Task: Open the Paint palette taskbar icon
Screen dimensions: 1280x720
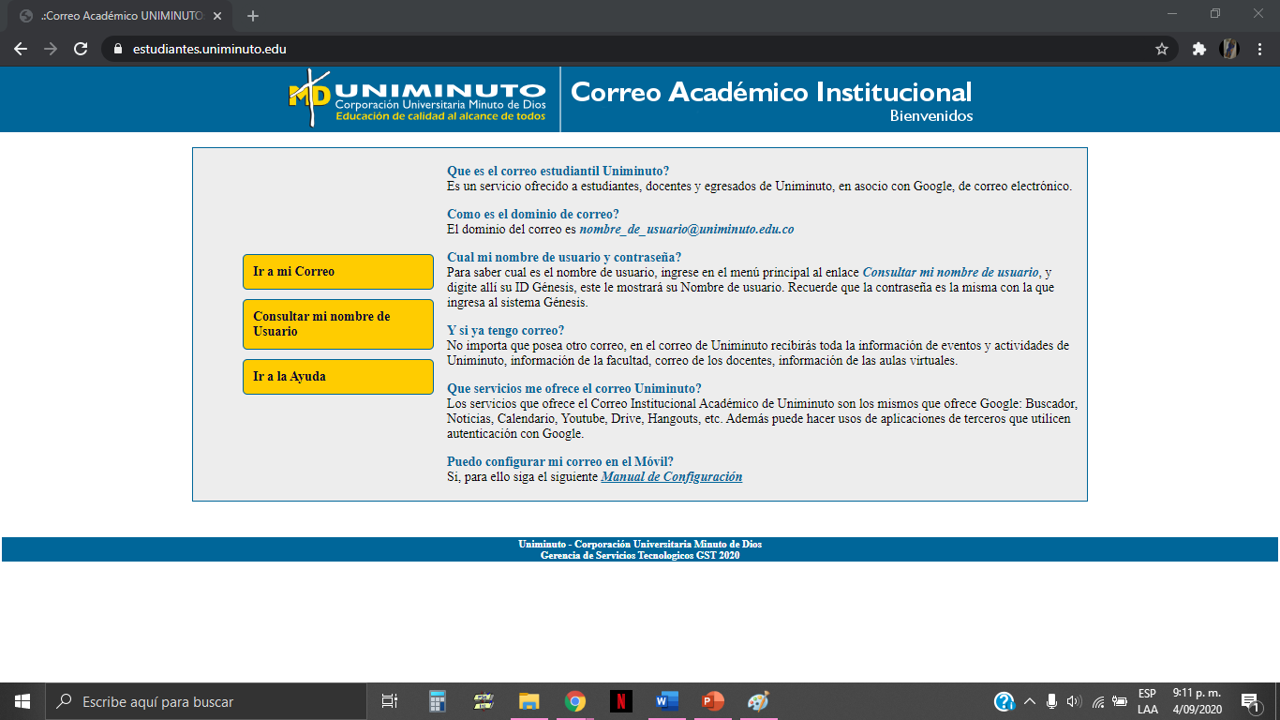Action: pyautogui.click(x=758, y=701)
